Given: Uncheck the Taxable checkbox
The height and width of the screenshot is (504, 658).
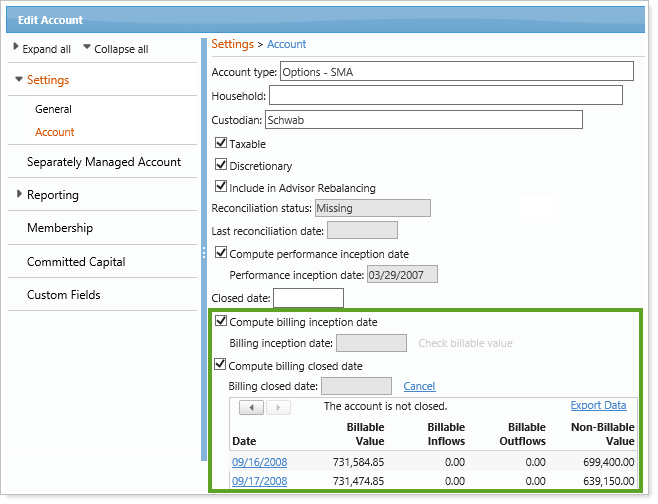Looking at the screenshot, I should 221,144.
